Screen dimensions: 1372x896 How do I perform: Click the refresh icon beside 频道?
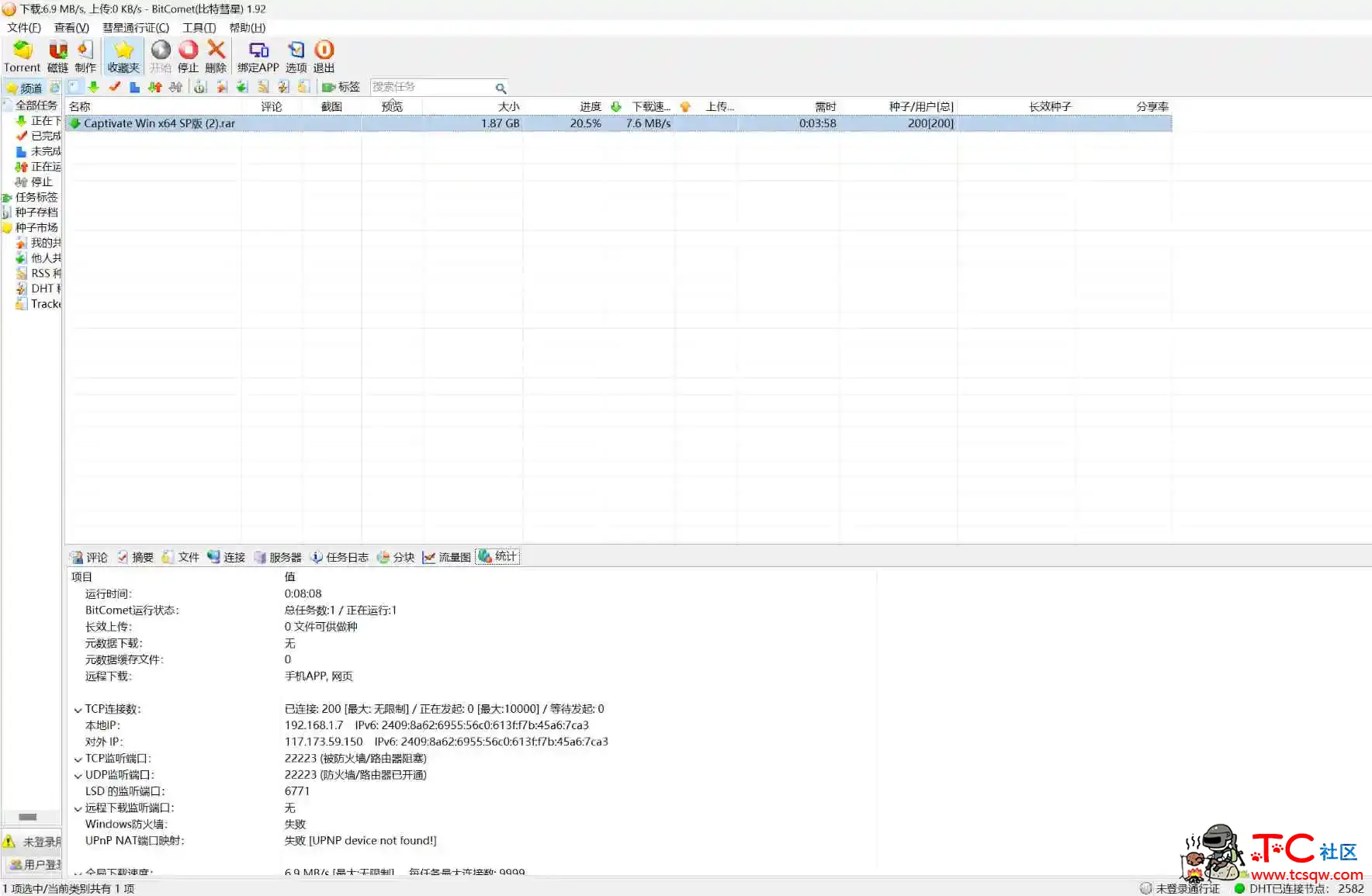(55, 87)
